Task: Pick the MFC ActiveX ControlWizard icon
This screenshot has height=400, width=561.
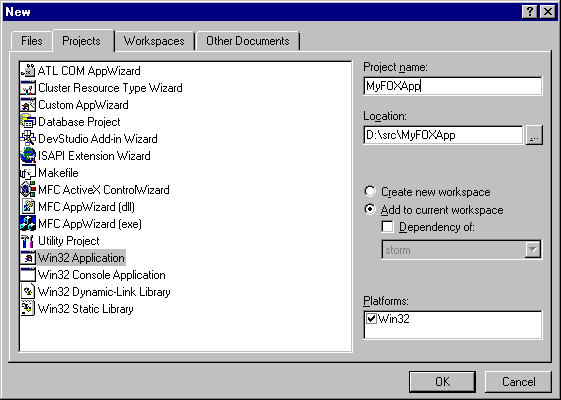Action: click(x=28, y=190)
